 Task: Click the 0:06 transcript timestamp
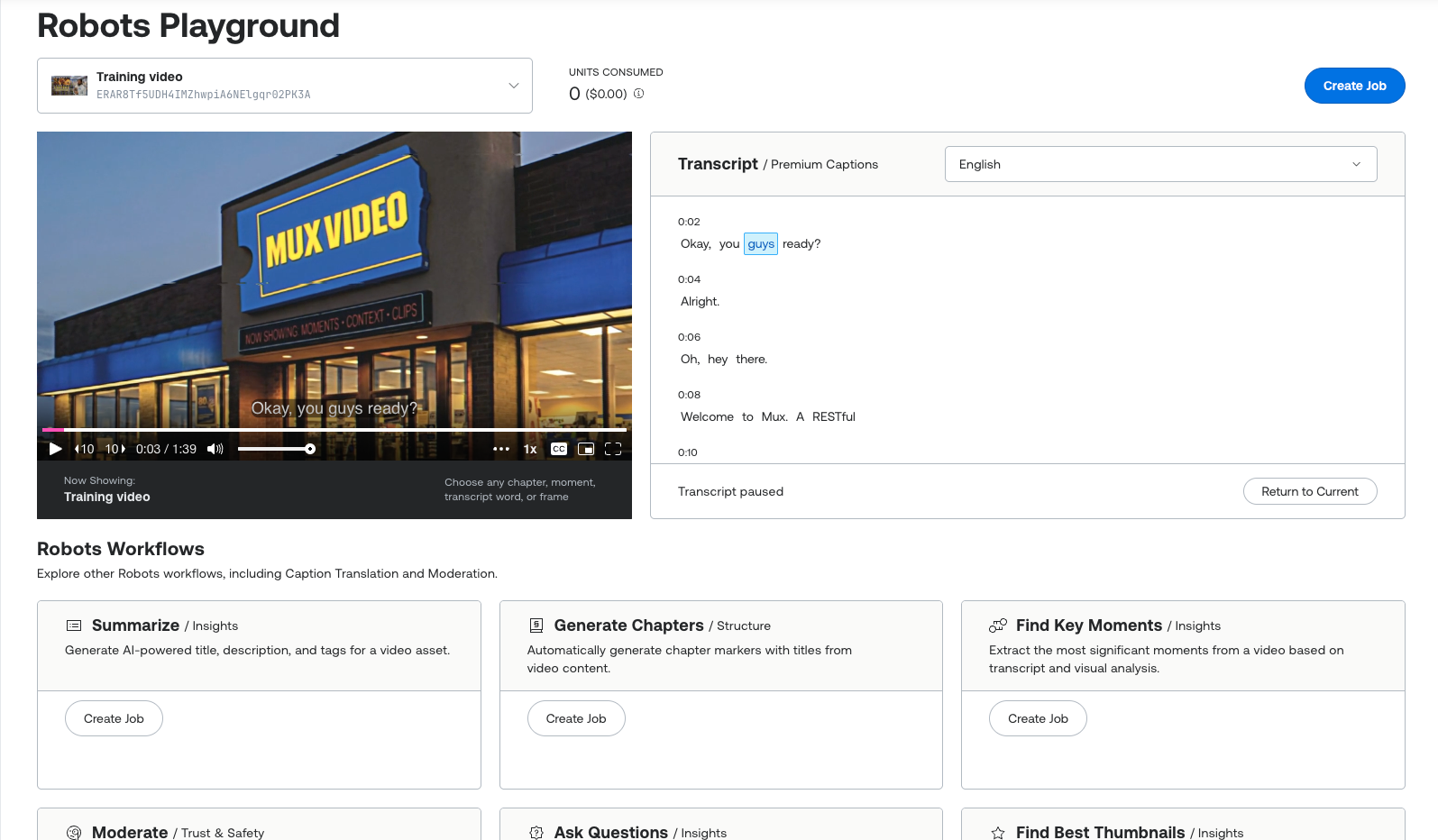689,337
